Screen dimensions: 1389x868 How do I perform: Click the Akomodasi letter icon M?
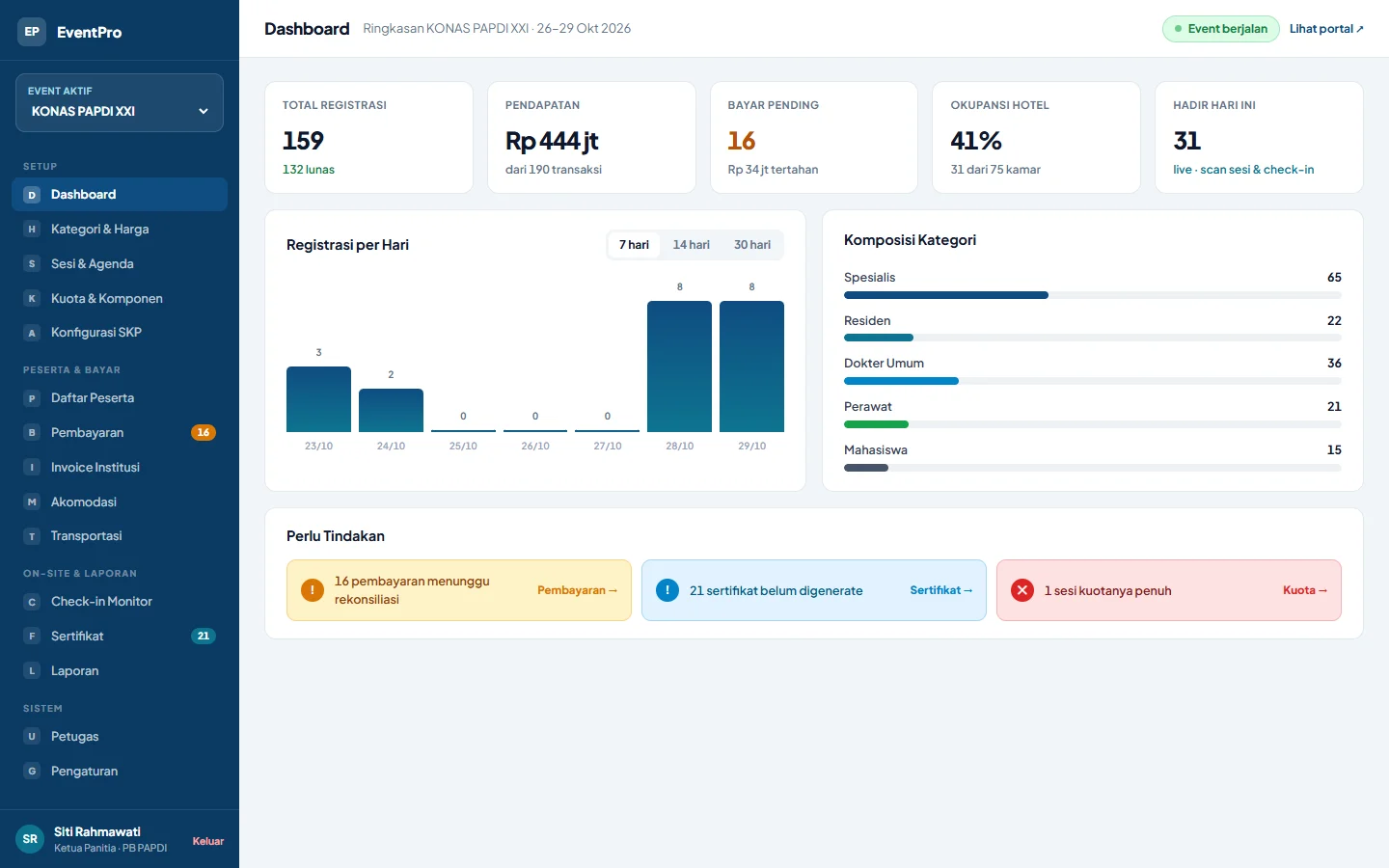tap(32, 502)
